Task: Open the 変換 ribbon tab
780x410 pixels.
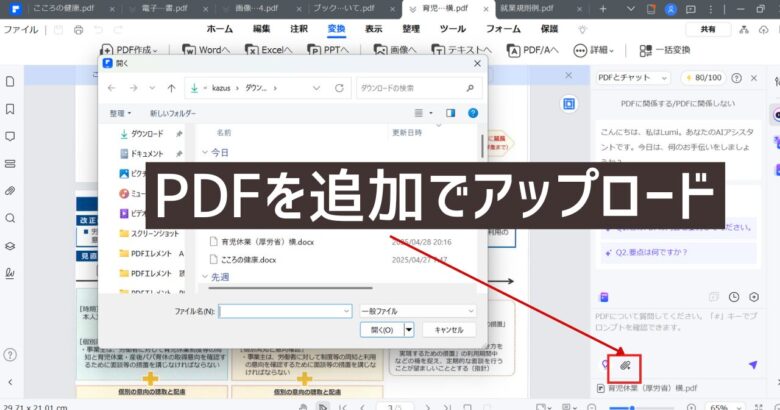Action: coord(336,29)
